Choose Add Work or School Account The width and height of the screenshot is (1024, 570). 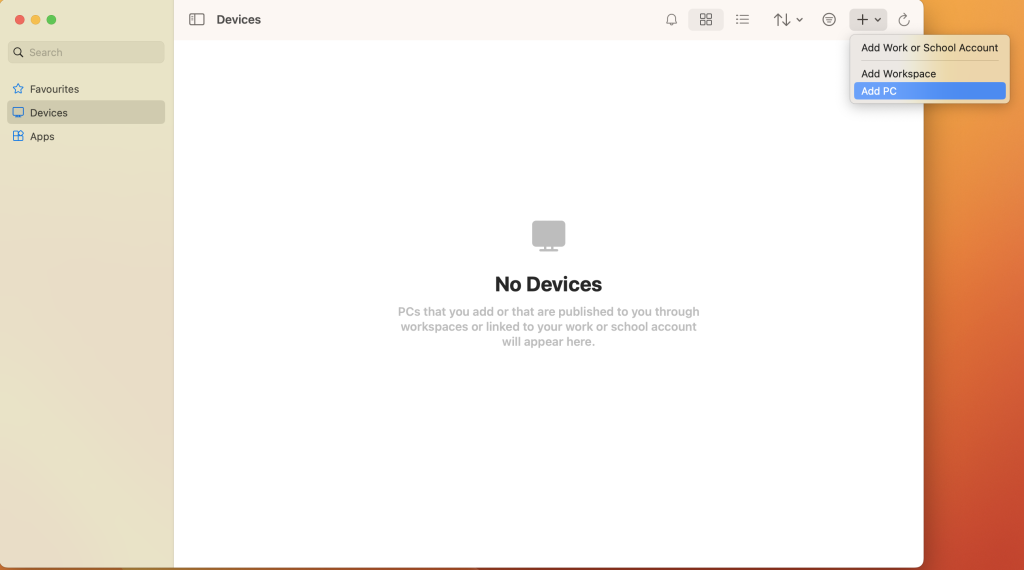pos(929,48)
